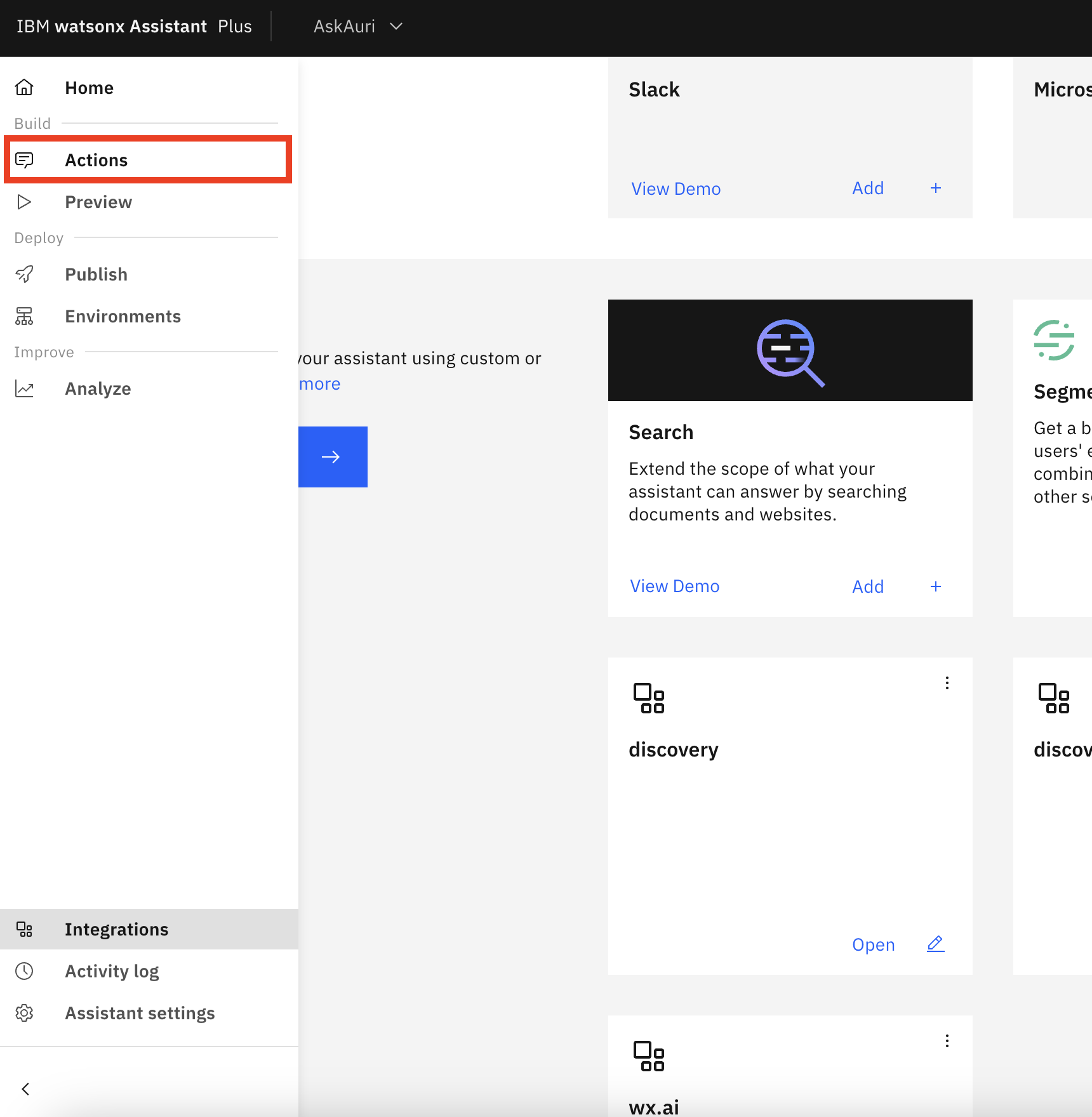Click the Assistant settings gear icon
This screenshot has height=1117, width=1092.
[x=24, y=1013]
